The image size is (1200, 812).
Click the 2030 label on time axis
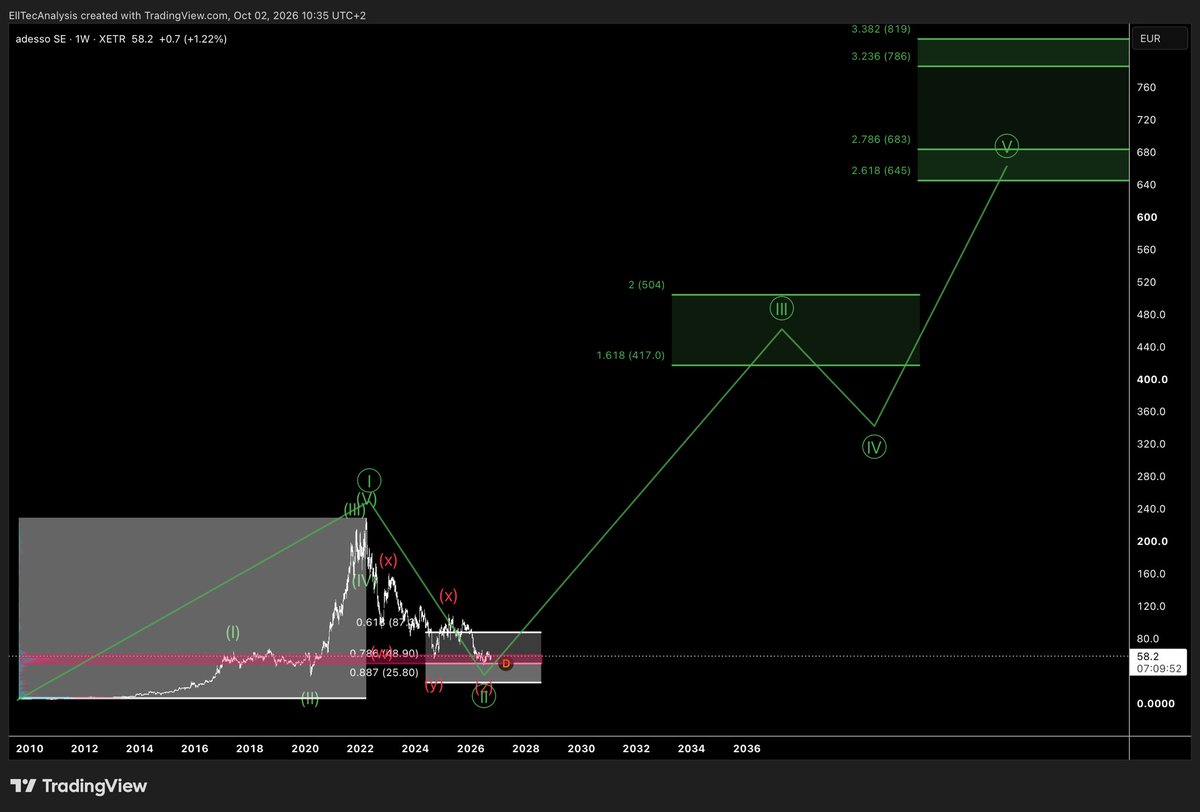click(581, 748)
